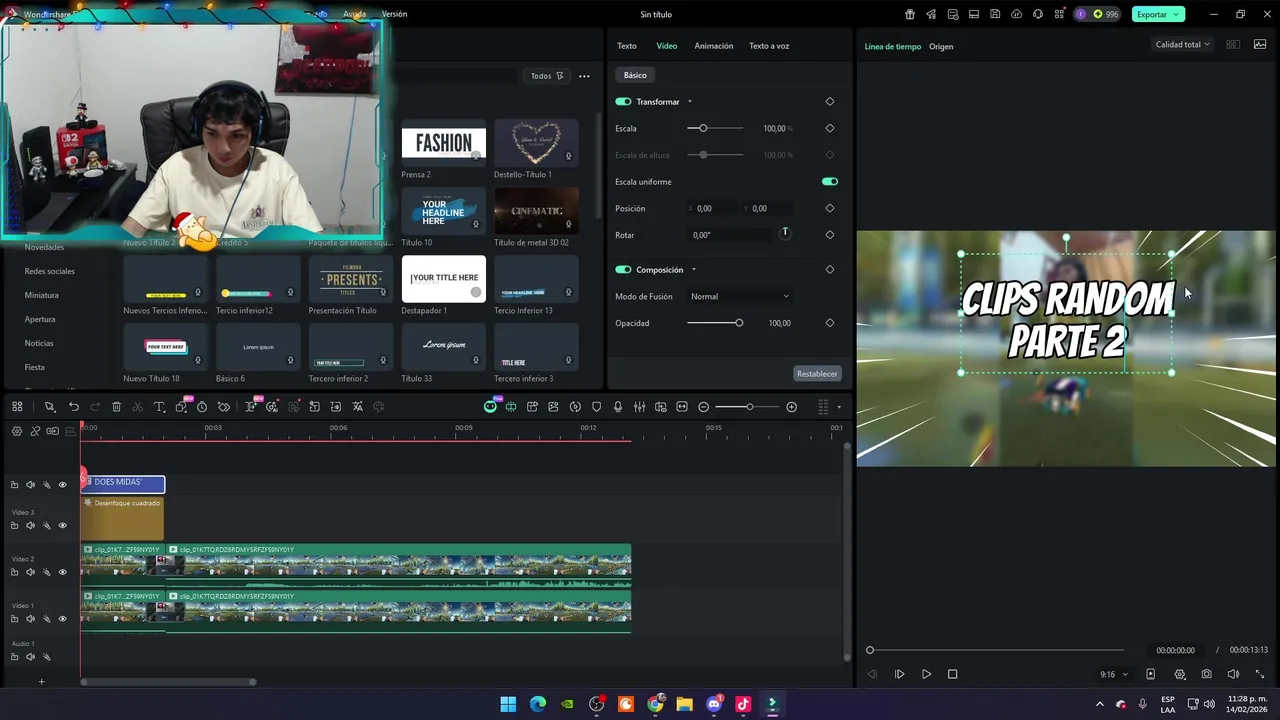The height and width of the screenshot is (720, 1280).
Task: Open the audio mixer icon
Action: (x=640, y=407)
